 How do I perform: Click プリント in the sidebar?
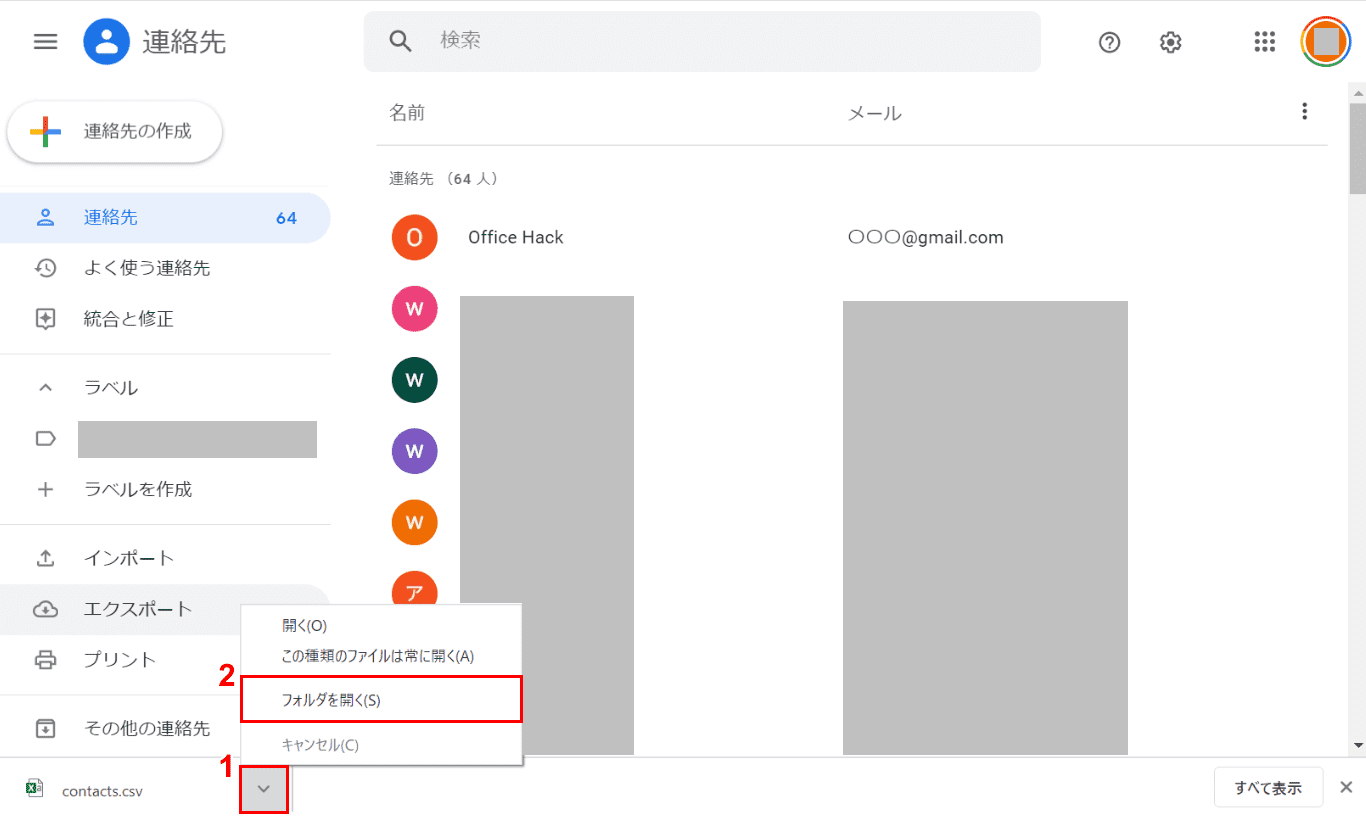click(120, 659)
